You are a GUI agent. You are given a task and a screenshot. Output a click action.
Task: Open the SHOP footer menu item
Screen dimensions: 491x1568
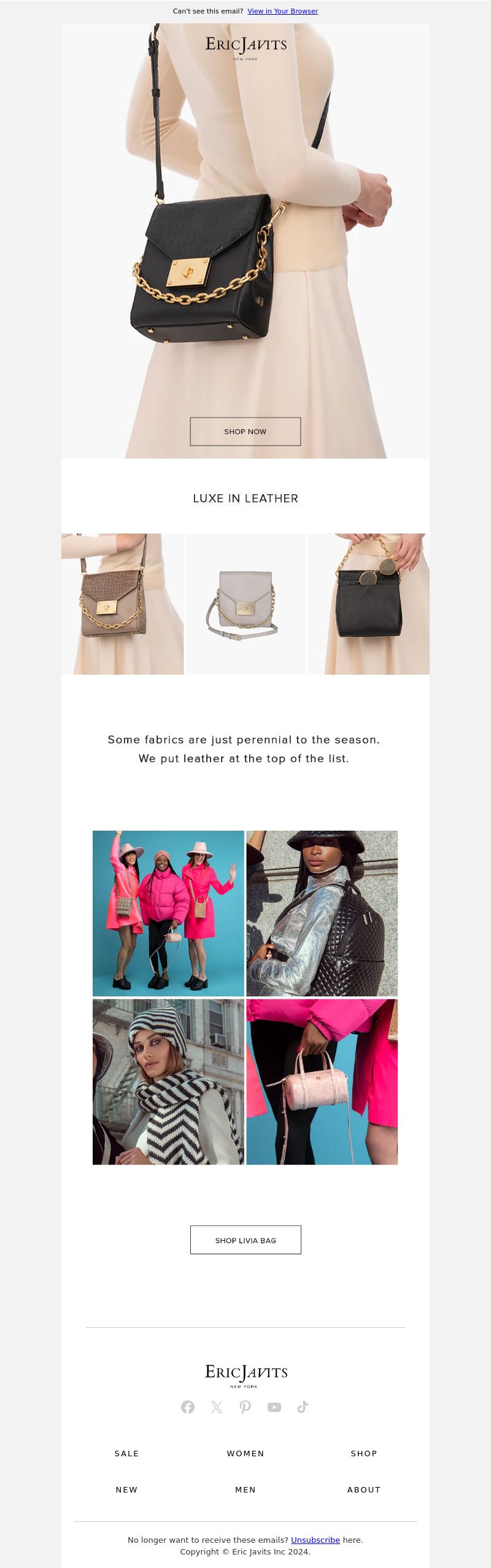tap(364, 1453)
